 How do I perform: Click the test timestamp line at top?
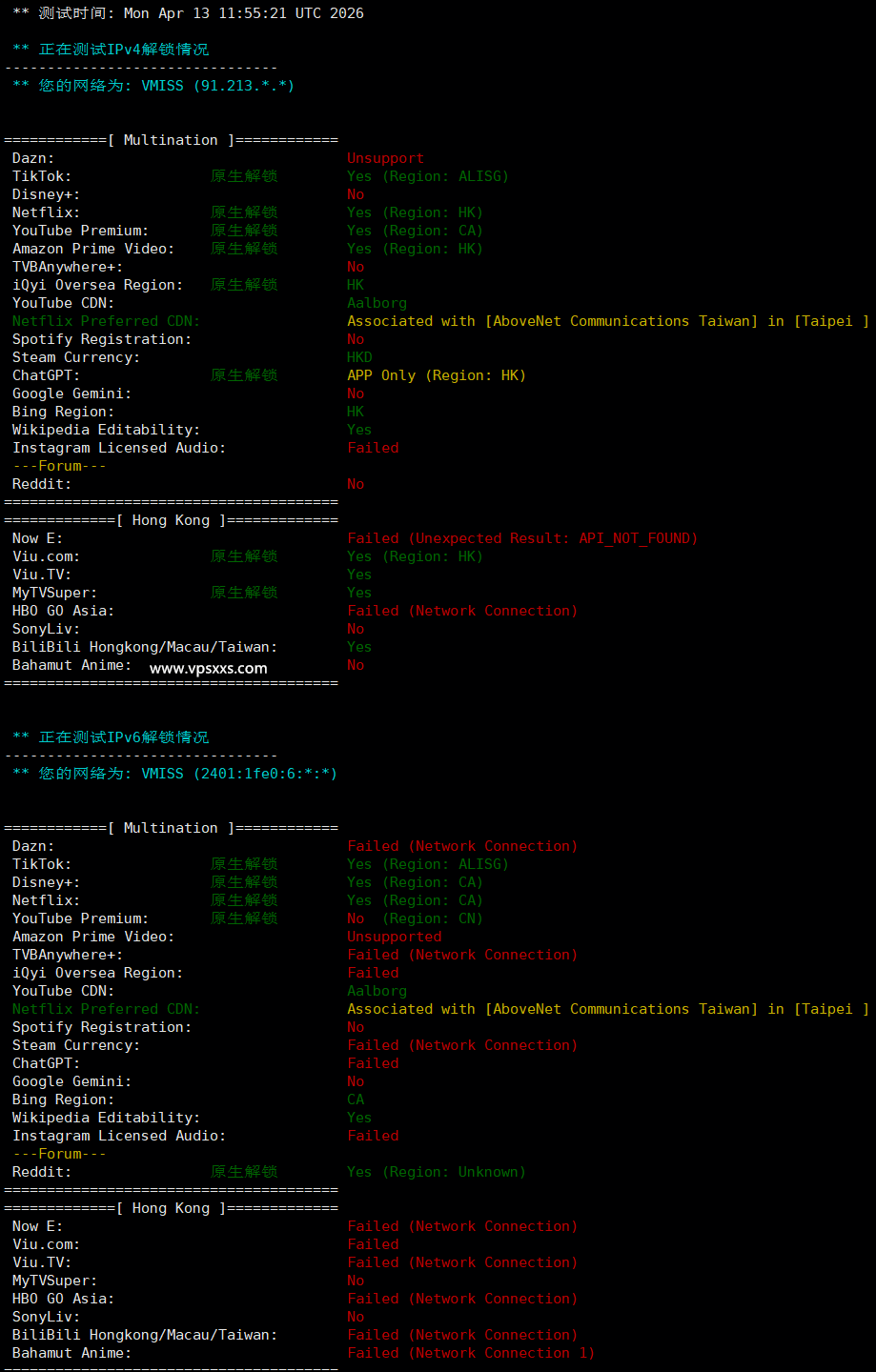(188, 13)
